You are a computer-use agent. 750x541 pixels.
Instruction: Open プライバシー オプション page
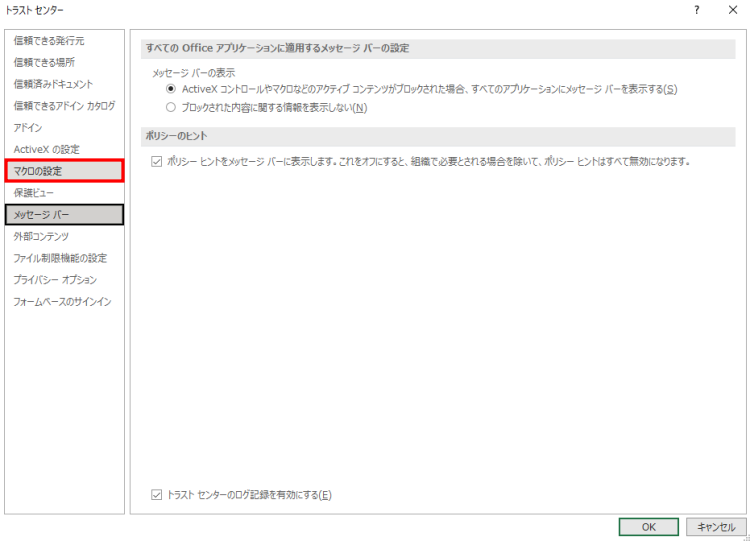[x=55, y=280]
